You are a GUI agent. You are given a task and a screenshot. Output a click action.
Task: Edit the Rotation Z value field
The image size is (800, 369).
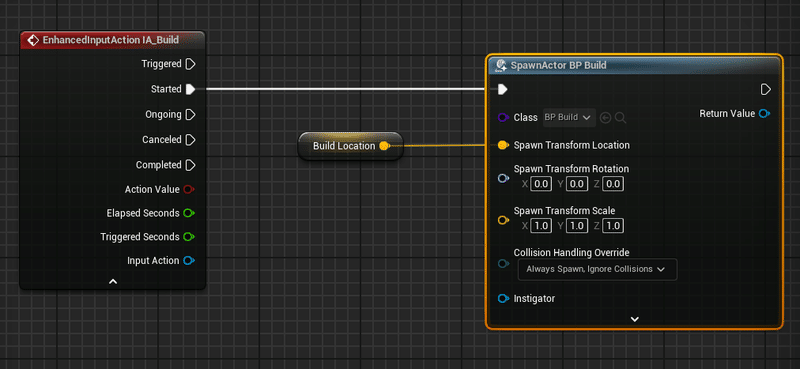click(613, 184)
